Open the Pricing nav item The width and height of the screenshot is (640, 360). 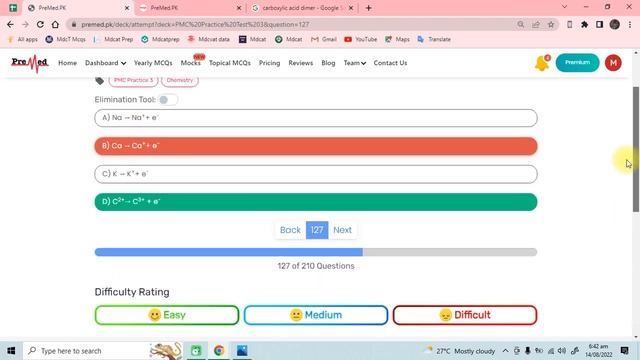[269, 63]
